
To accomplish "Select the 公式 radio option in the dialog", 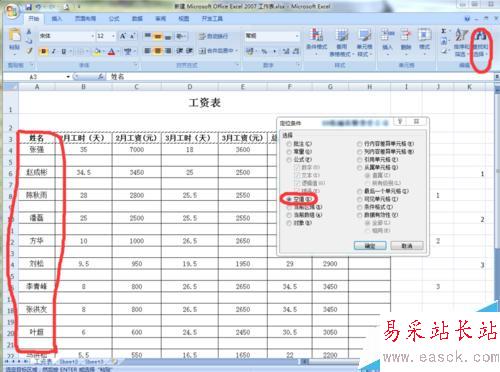I will 289,160.
